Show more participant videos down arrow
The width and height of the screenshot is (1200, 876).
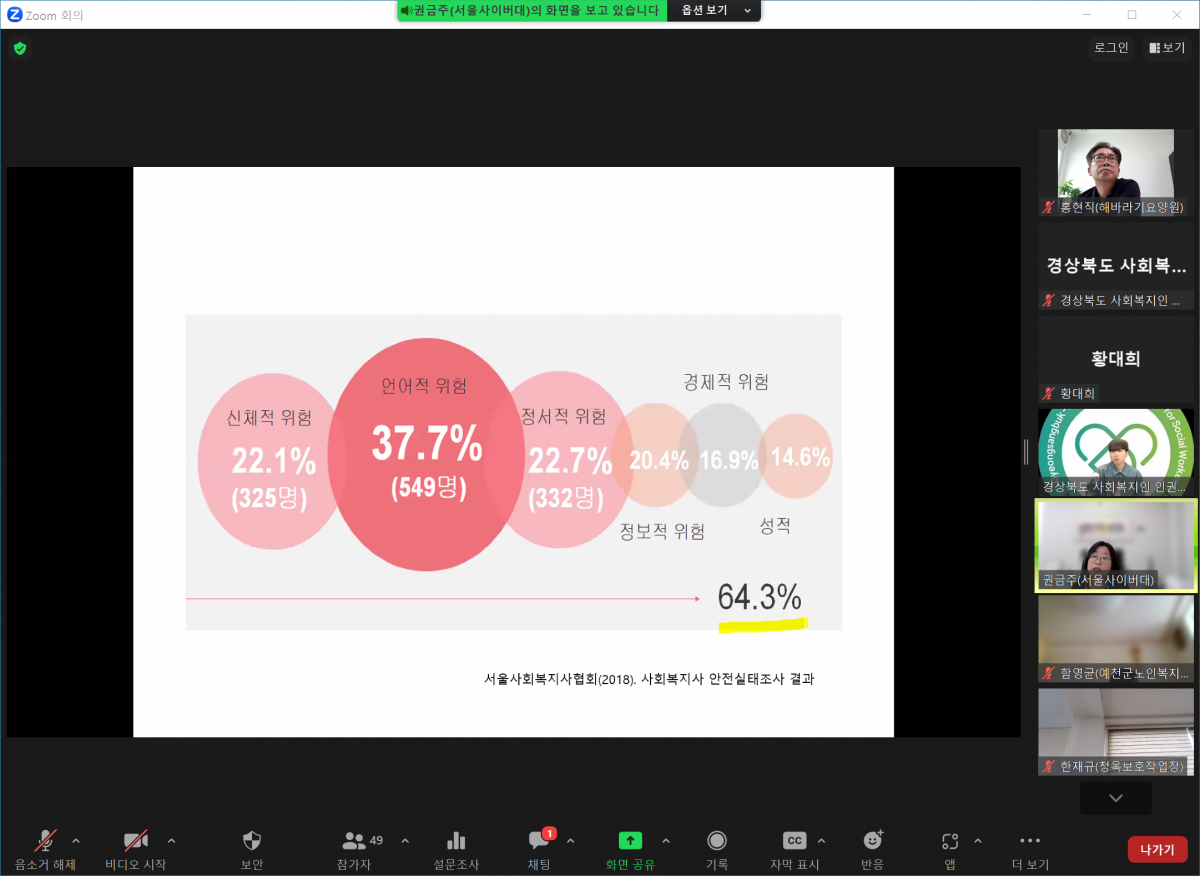coord(1116,798)
